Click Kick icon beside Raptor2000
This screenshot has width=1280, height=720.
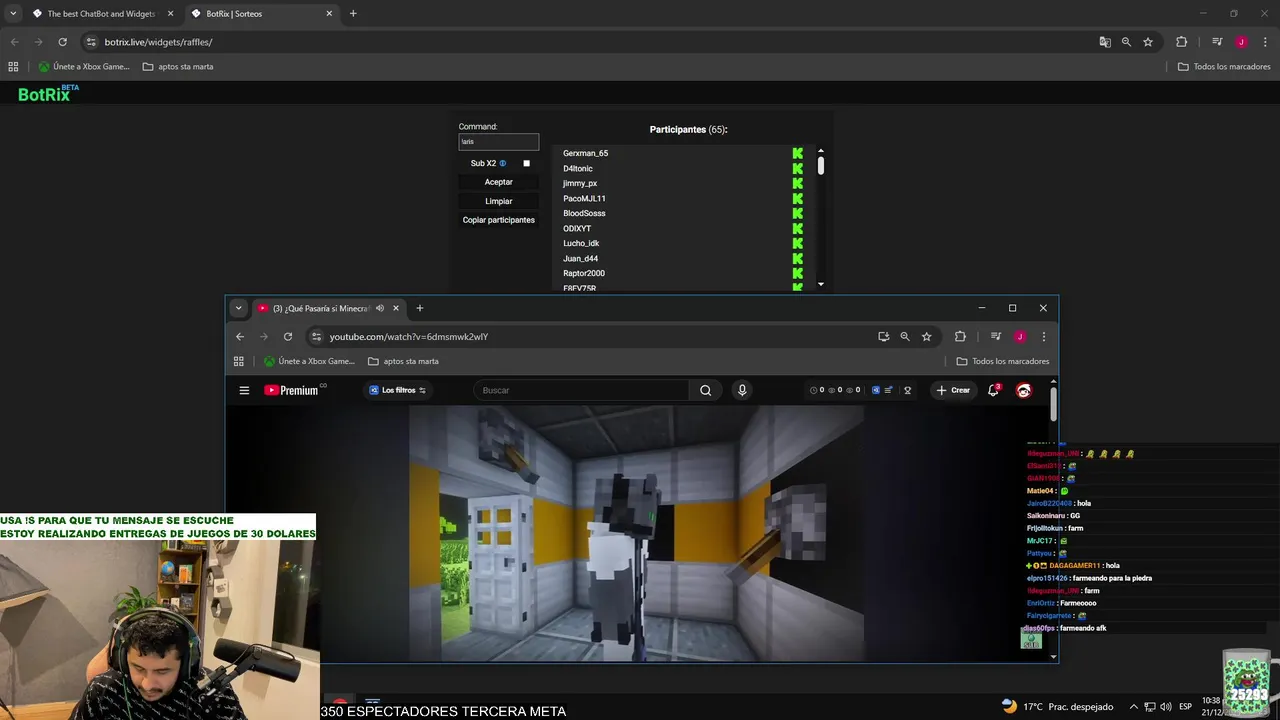[x=797, y=273]
